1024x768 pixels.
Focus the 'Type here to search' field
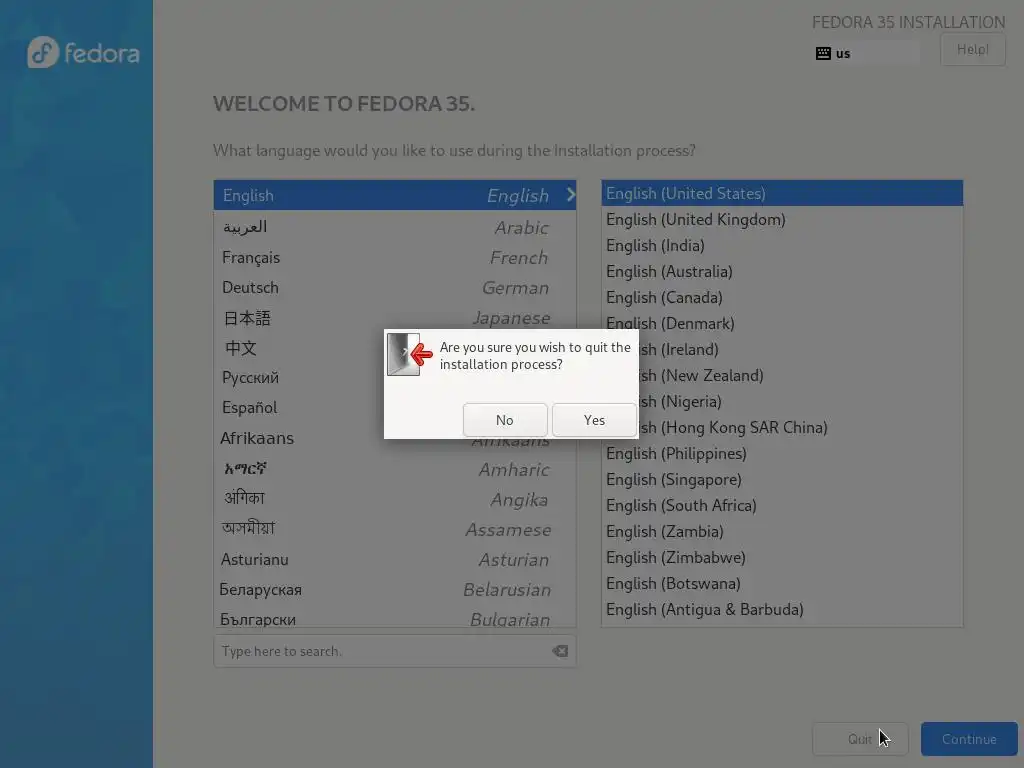click(394, 651)
